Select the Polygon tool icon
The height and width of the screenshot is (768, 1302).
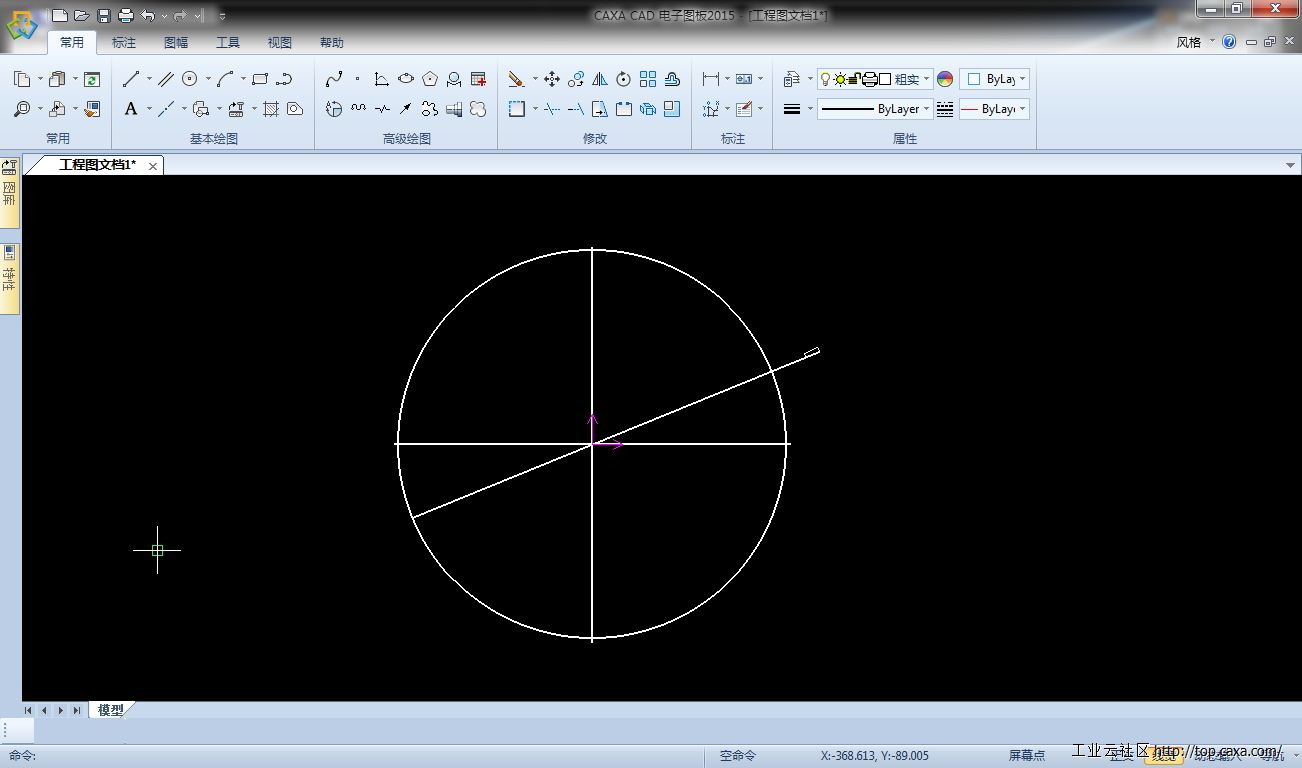(430, 79)
